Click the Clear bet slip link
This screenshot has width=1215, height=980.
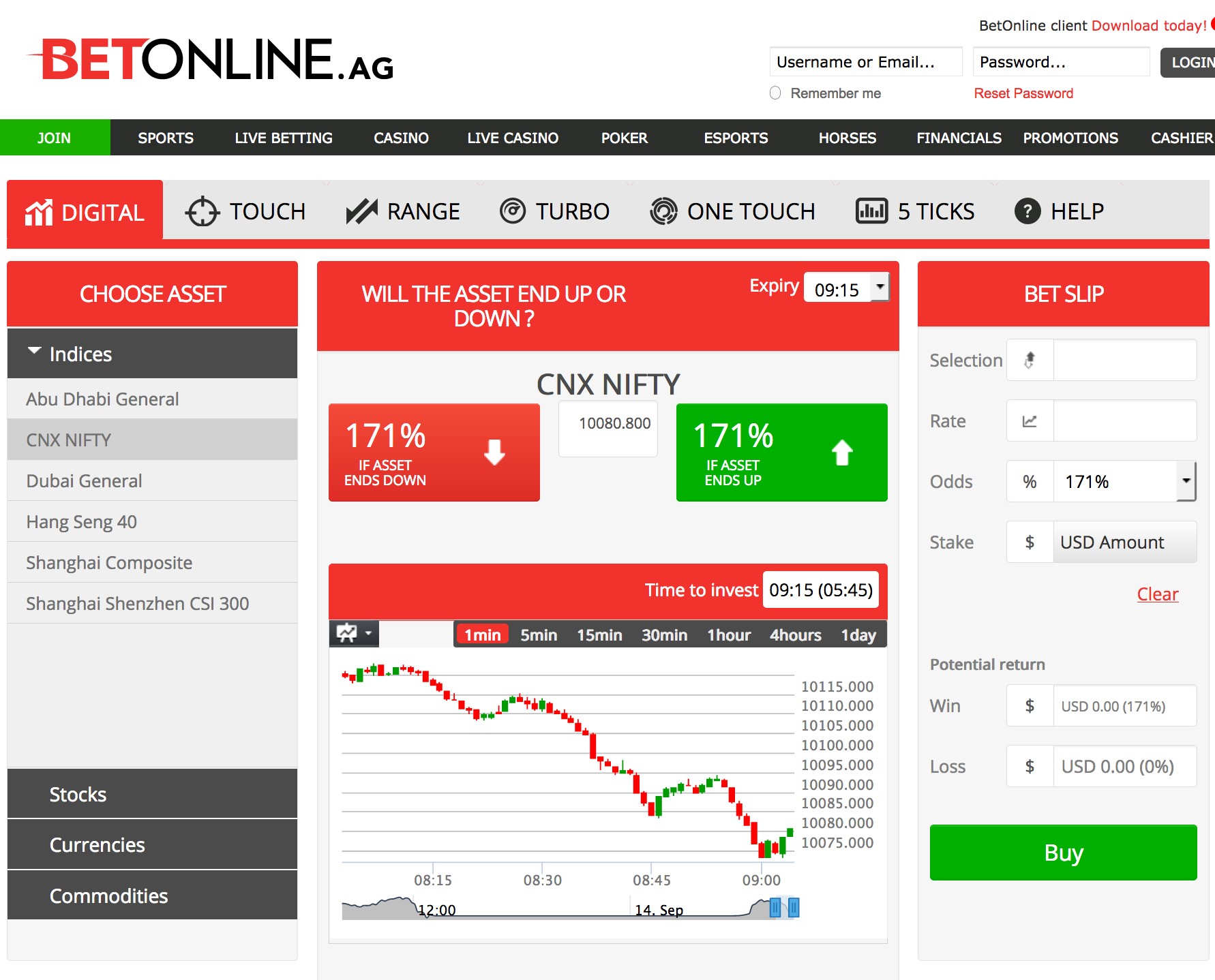click(1157, 594)
